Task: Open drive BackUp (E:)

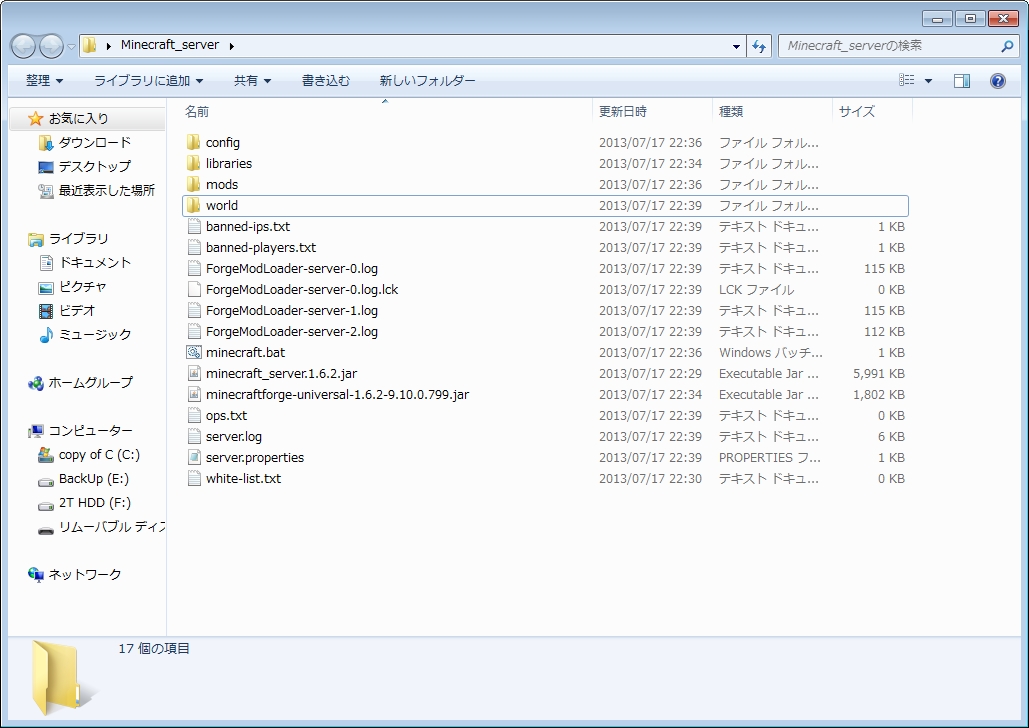Action: click(x=93, y=479)
